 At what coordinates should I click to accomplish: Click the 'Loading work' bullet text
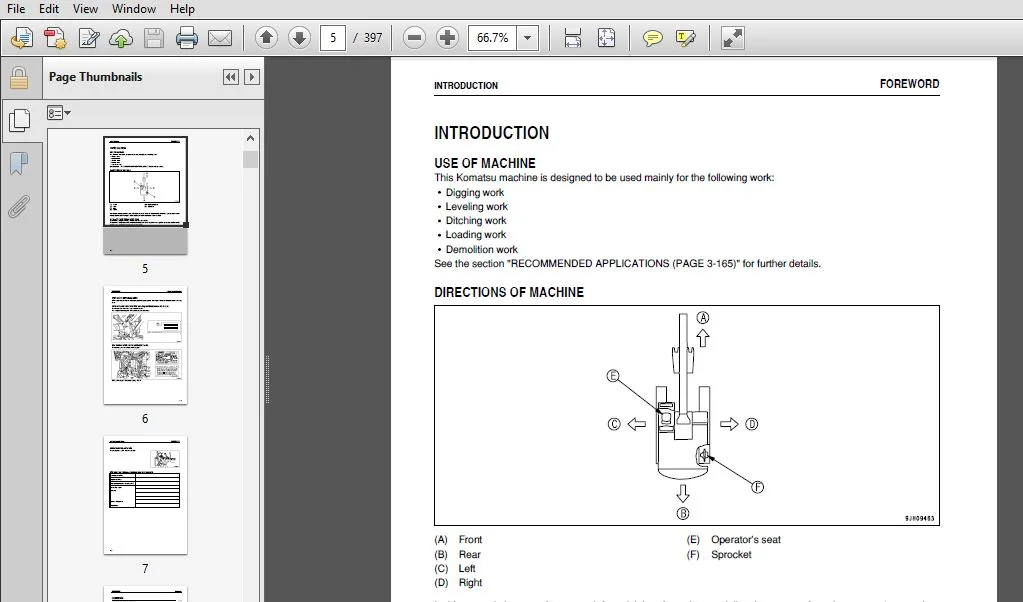(476, 235)
